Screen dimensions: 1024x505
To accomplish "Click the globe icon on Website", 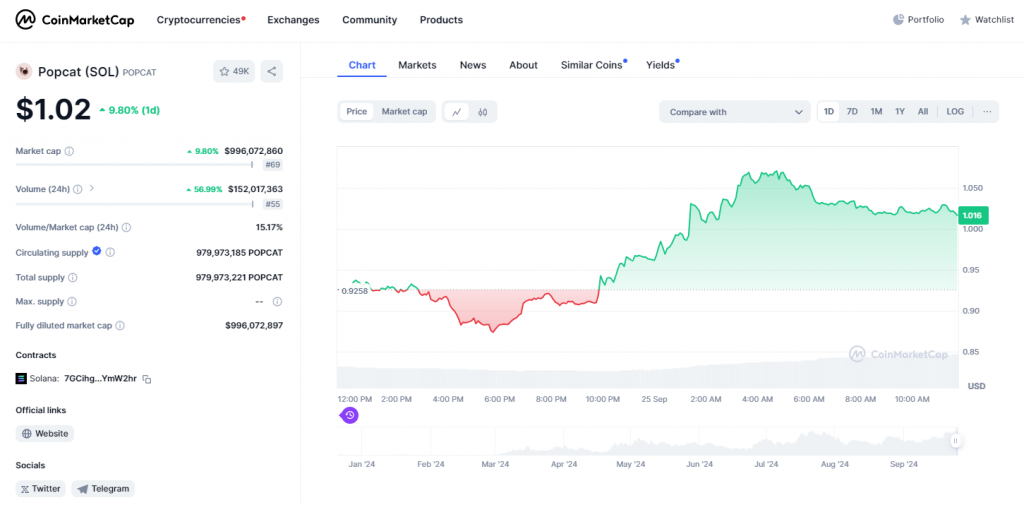I will tap(27, 433).
